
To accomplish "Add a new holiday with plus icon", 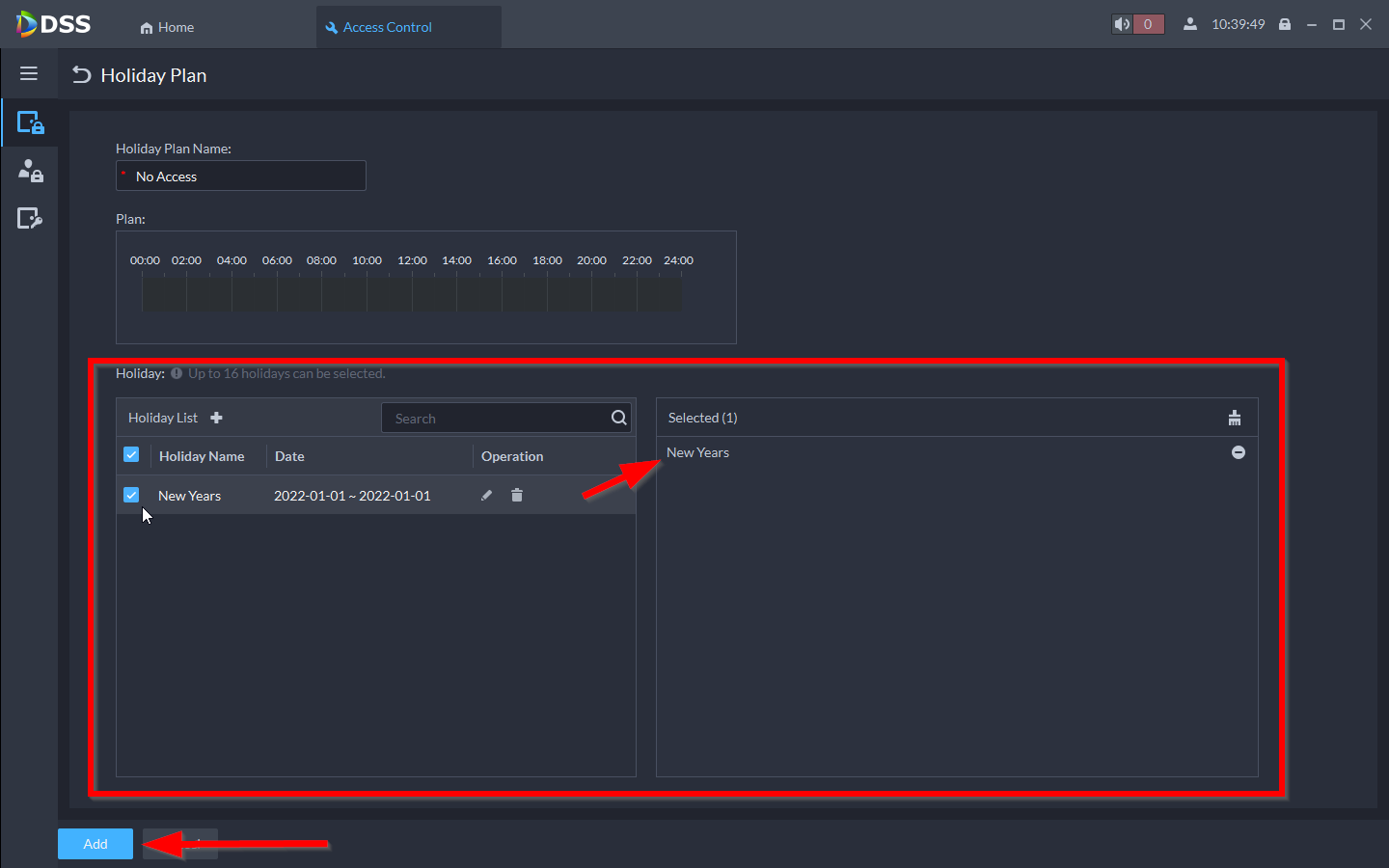I will pyautogui.click(x=216, y=418).
